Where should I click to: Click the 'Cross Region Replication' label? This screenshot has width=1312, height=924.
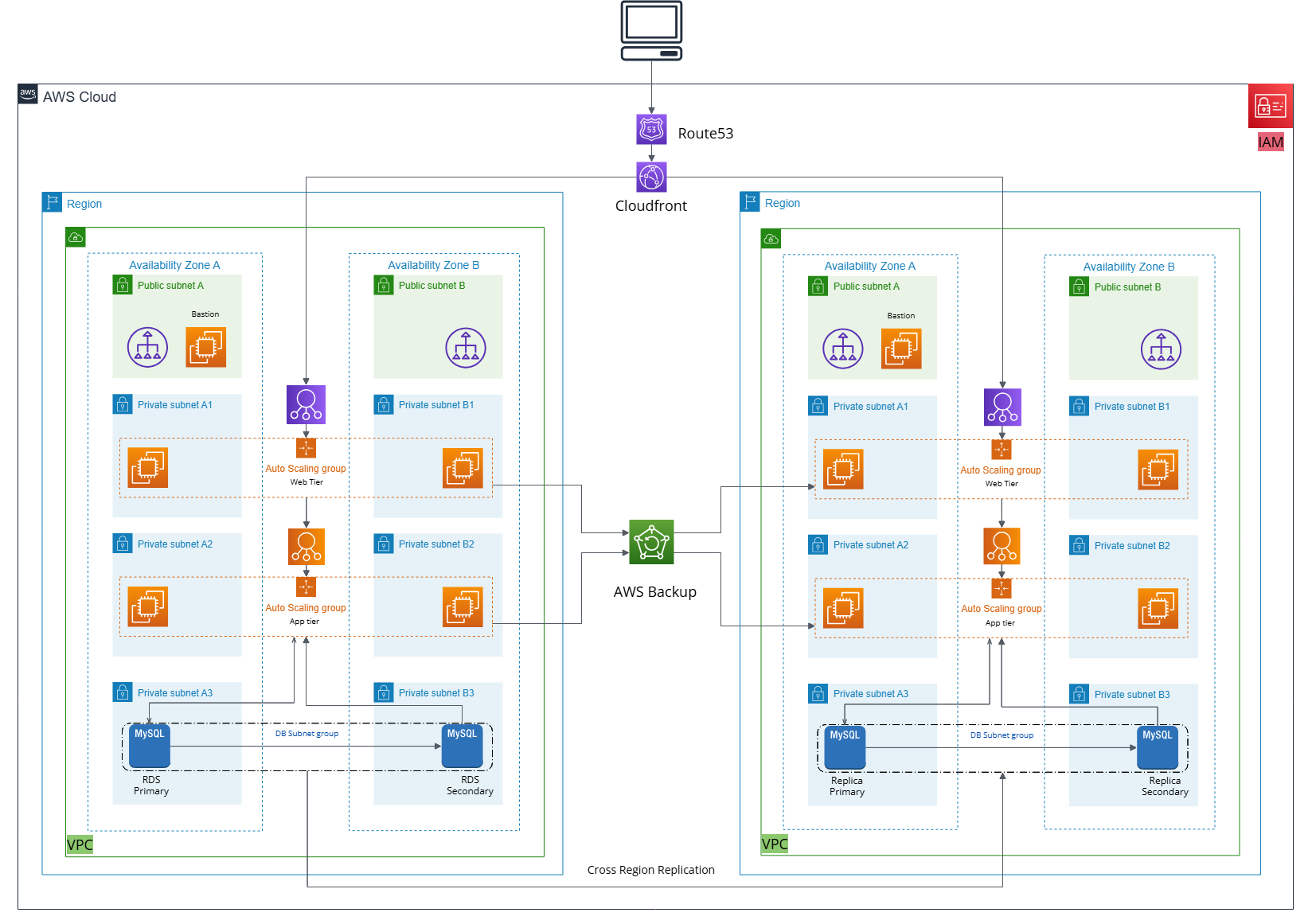(651, 870)
